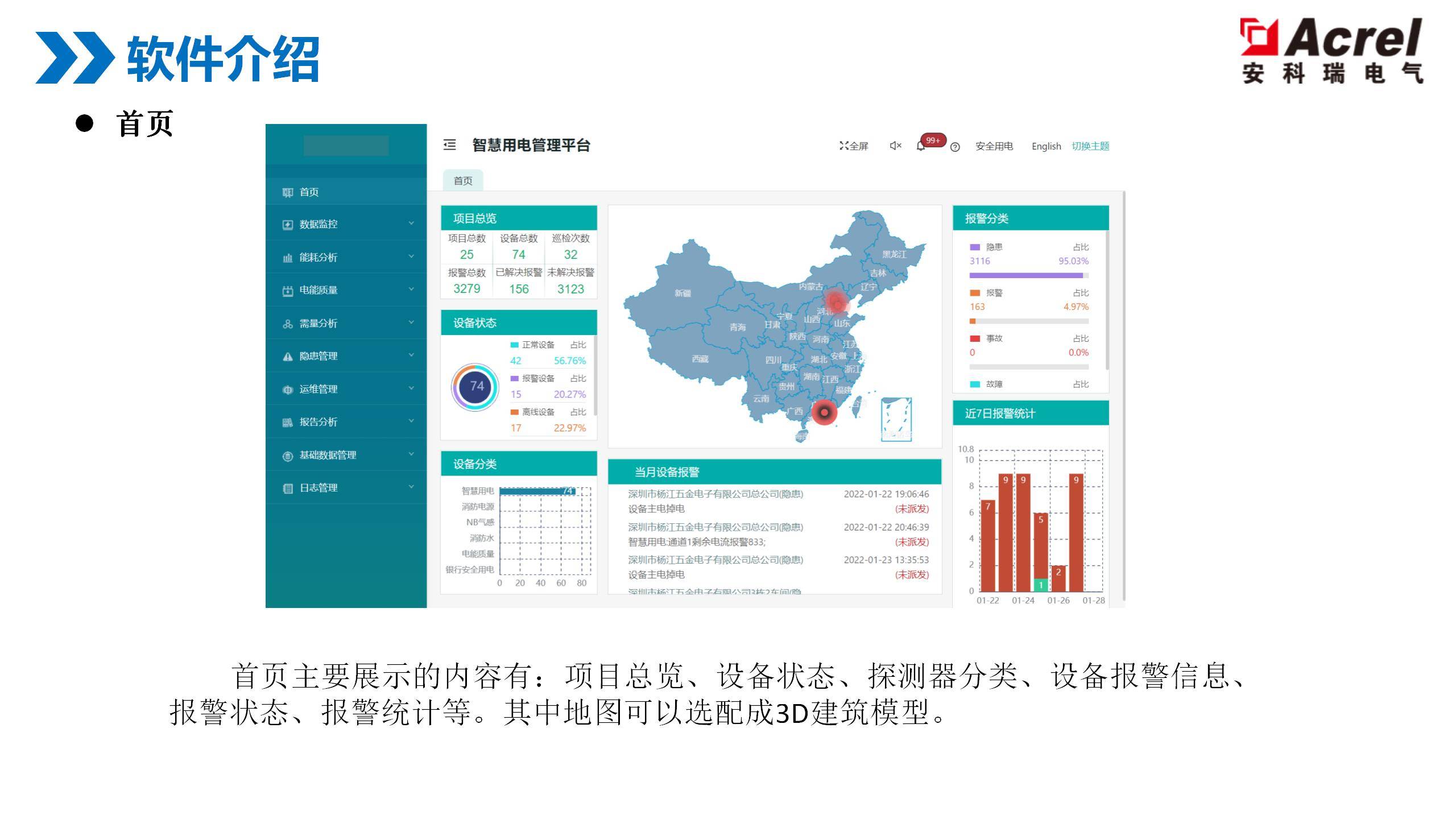Expand the 电能质量 menu chevron
The image size is (1456, 819).
coord(411,289)
